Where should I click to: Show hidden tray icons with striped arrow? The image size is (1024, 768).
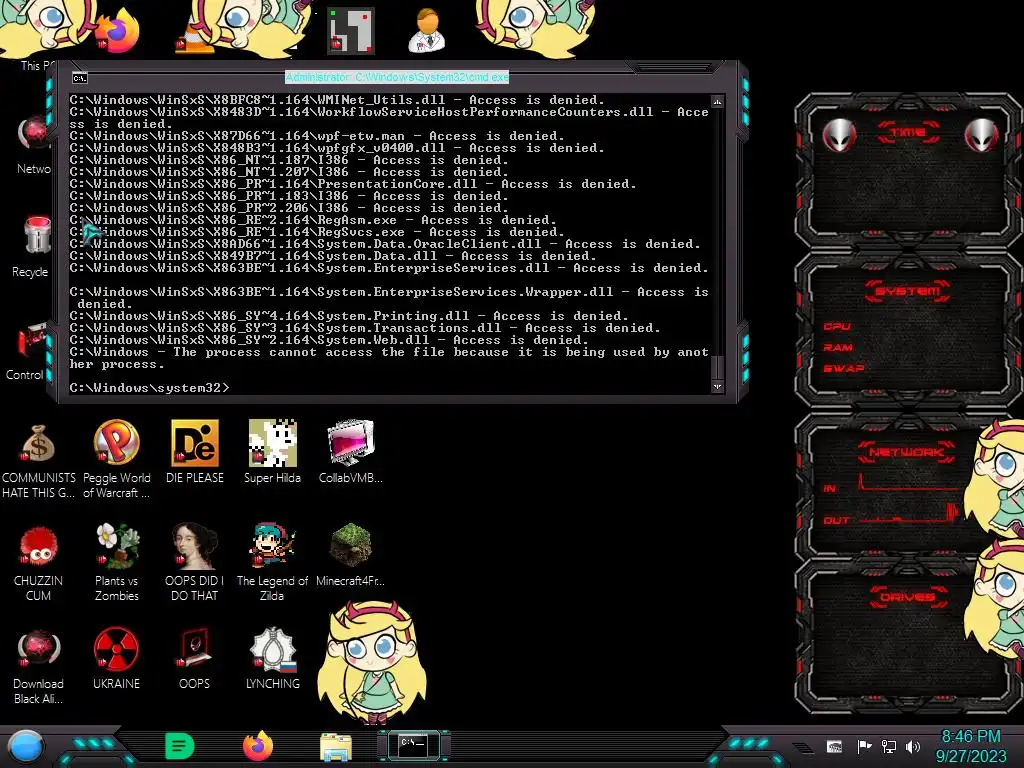[x=803, y=748]
